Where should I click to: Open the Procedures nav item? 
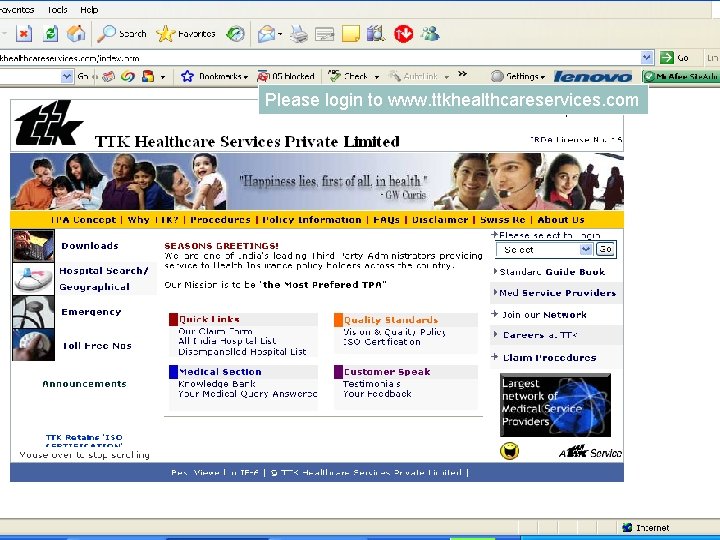220,219
